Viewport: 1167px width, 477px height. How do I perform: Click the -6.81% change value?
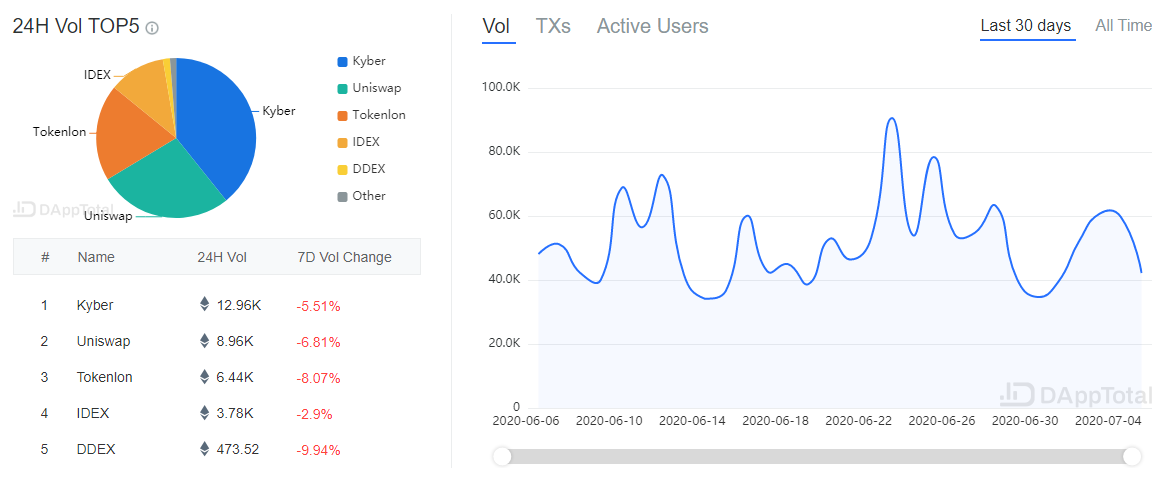point(318,342)
